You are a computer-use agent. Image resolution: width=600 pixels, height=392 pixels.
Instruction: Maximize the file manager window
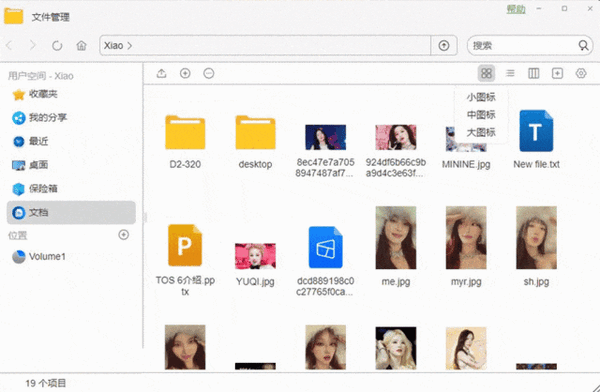pyautogui.click(x=564, y=8)
